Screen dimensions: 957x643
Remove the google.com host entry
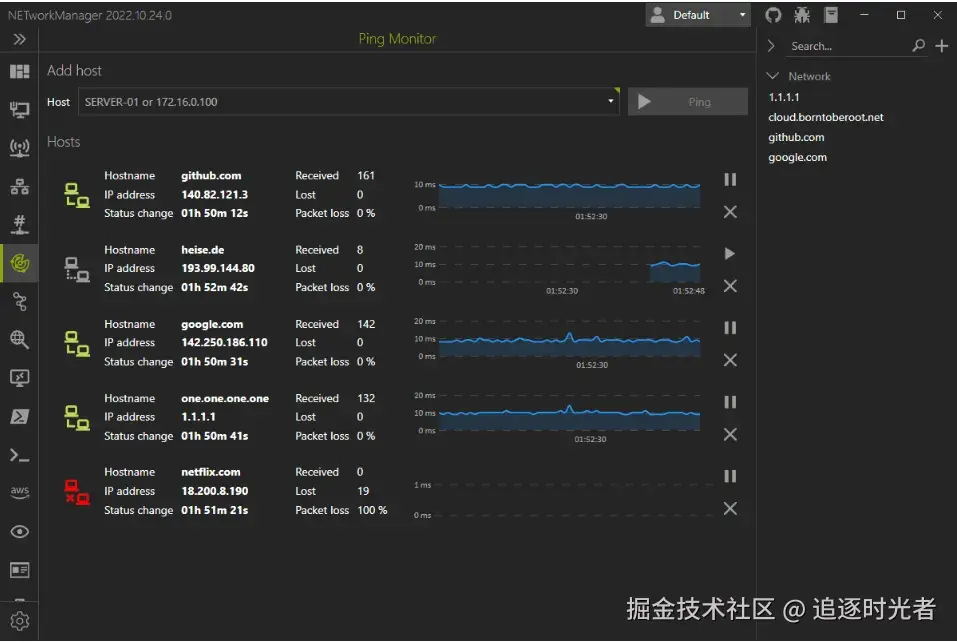[730, 360]
